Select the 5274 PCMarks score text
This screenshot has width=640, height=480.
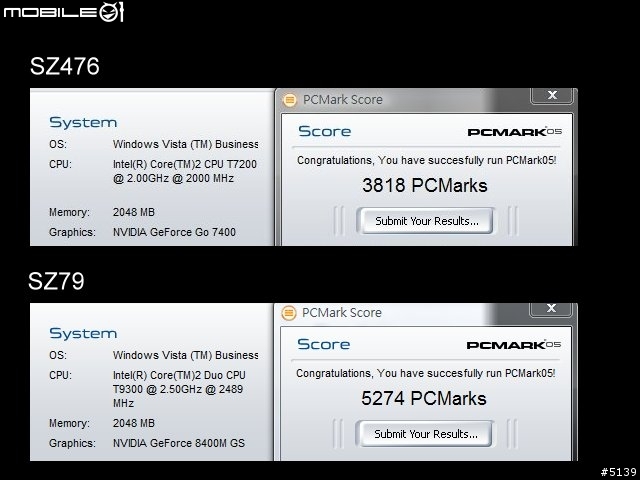(424, 398)
